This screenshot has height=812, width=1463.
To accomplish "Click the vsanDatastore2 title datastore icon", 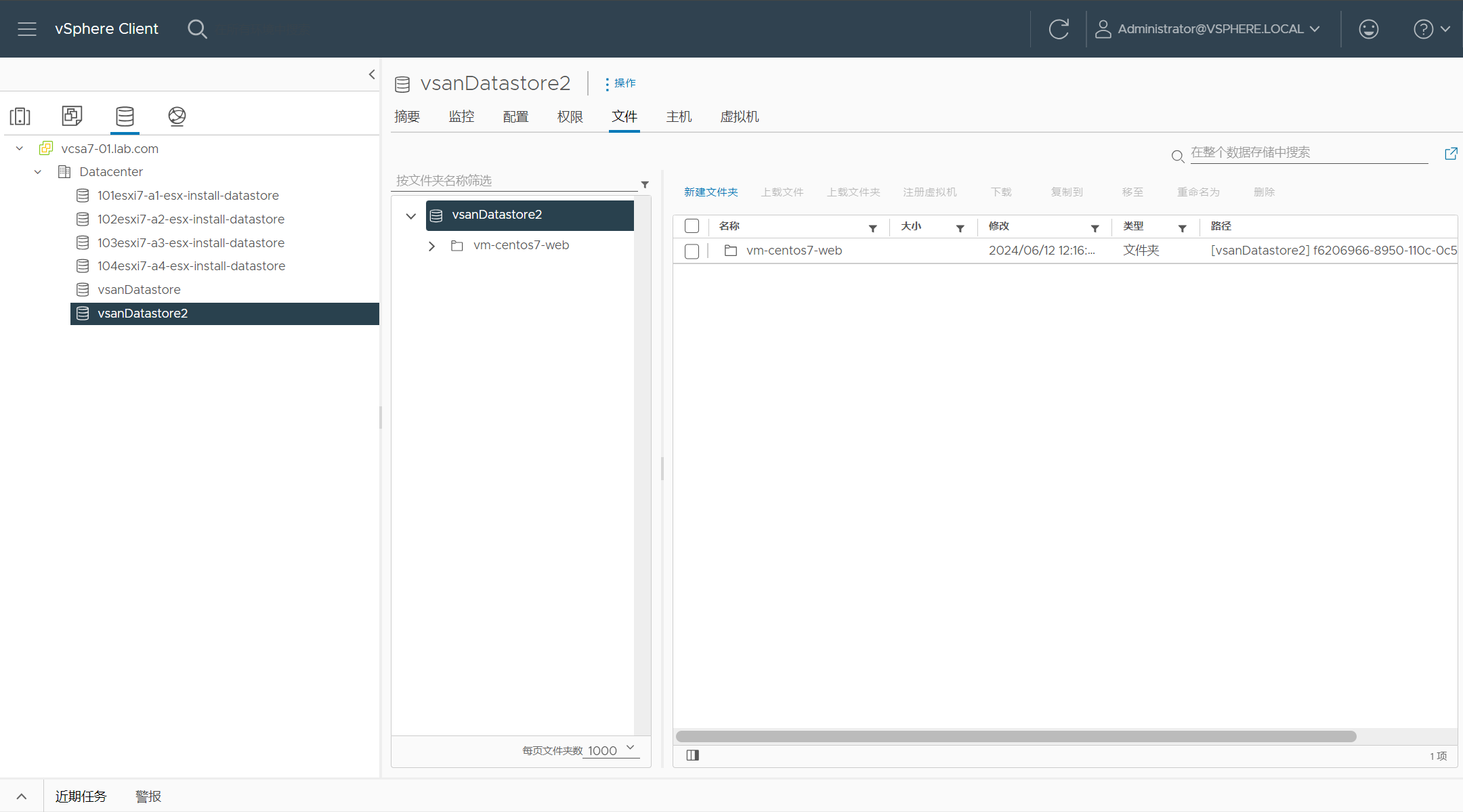I will pyautogui.click(x=402, y=84).
